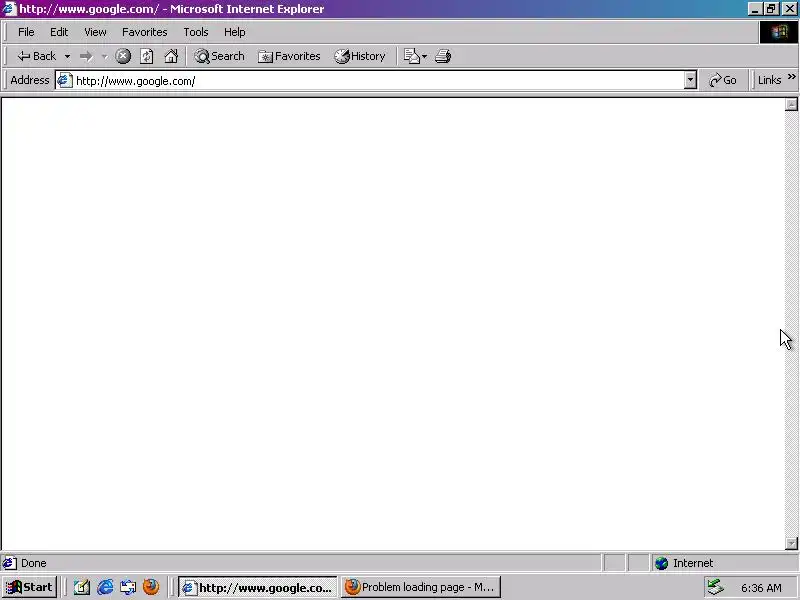Launch Firefox from quick launch
Screen dimensions: 800x600
click(x=151, y=587)
